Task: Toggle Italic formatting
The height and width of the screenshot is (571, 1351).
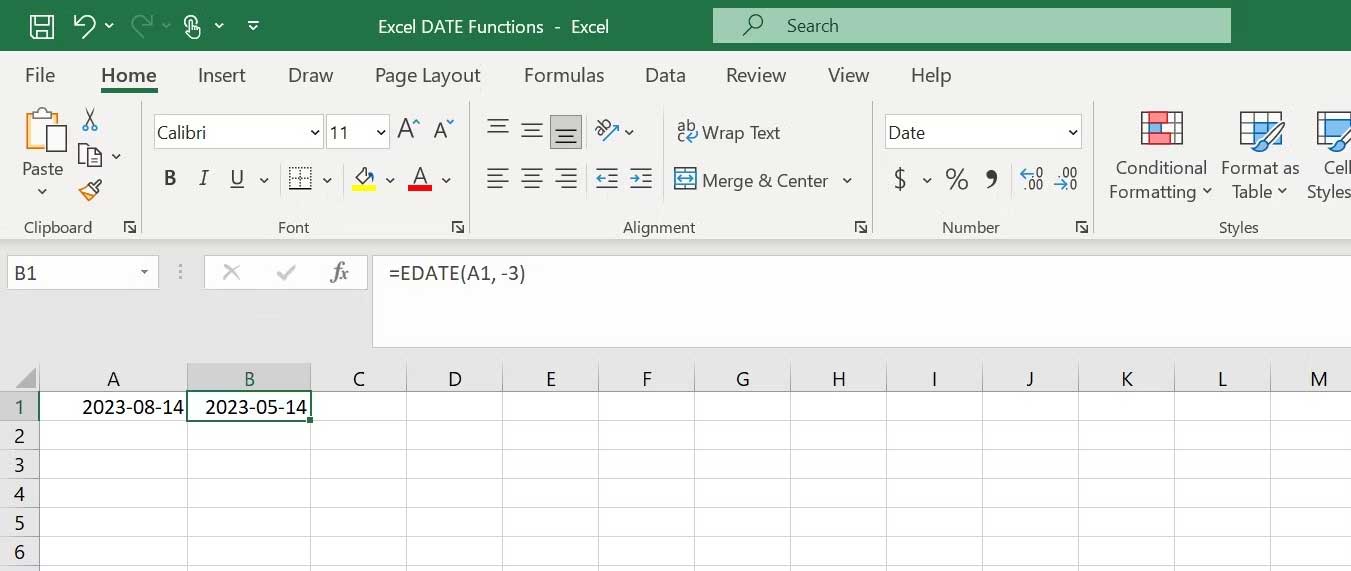Action: (x=203, y=179)
